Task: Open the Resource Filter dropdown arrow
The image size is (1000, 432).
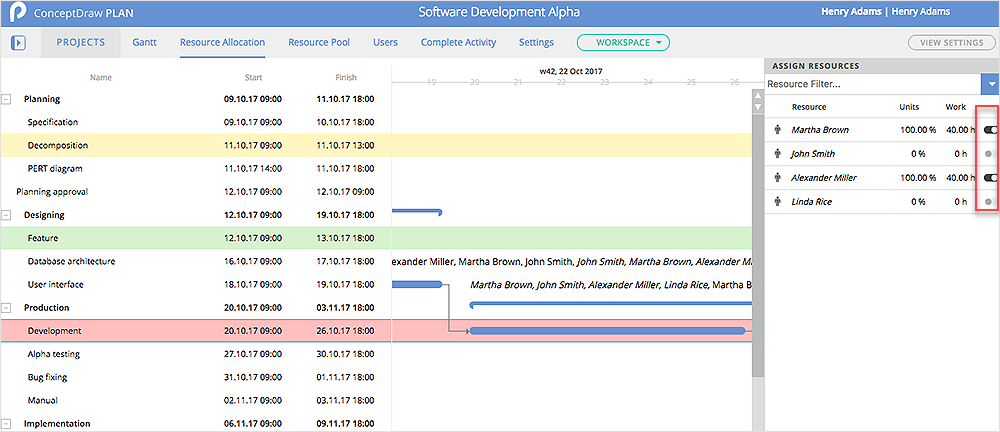Action: [990, 84]
